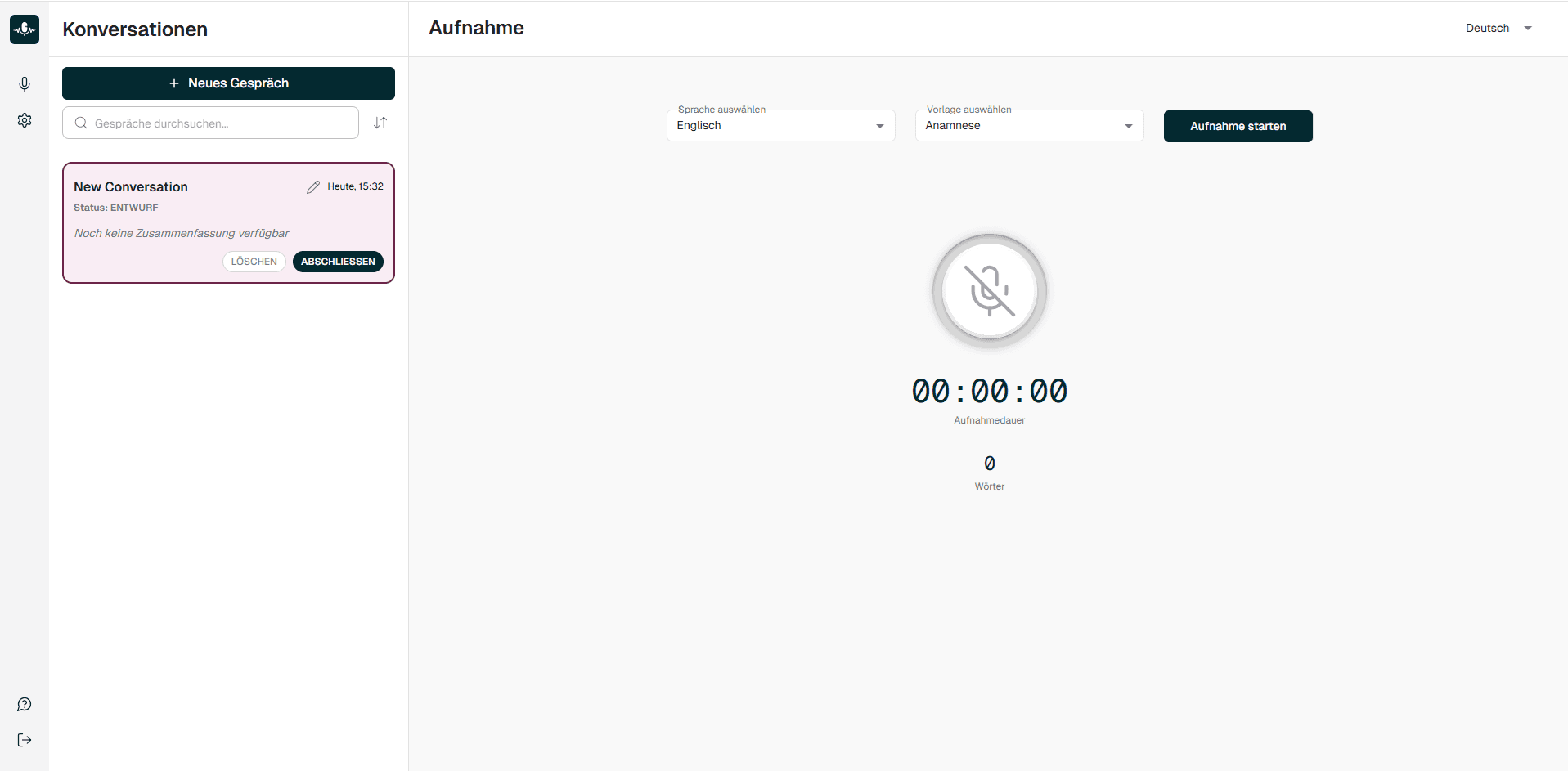Start a Neues Gespräch
The image size is (1568, 771).
click(228, 83)
